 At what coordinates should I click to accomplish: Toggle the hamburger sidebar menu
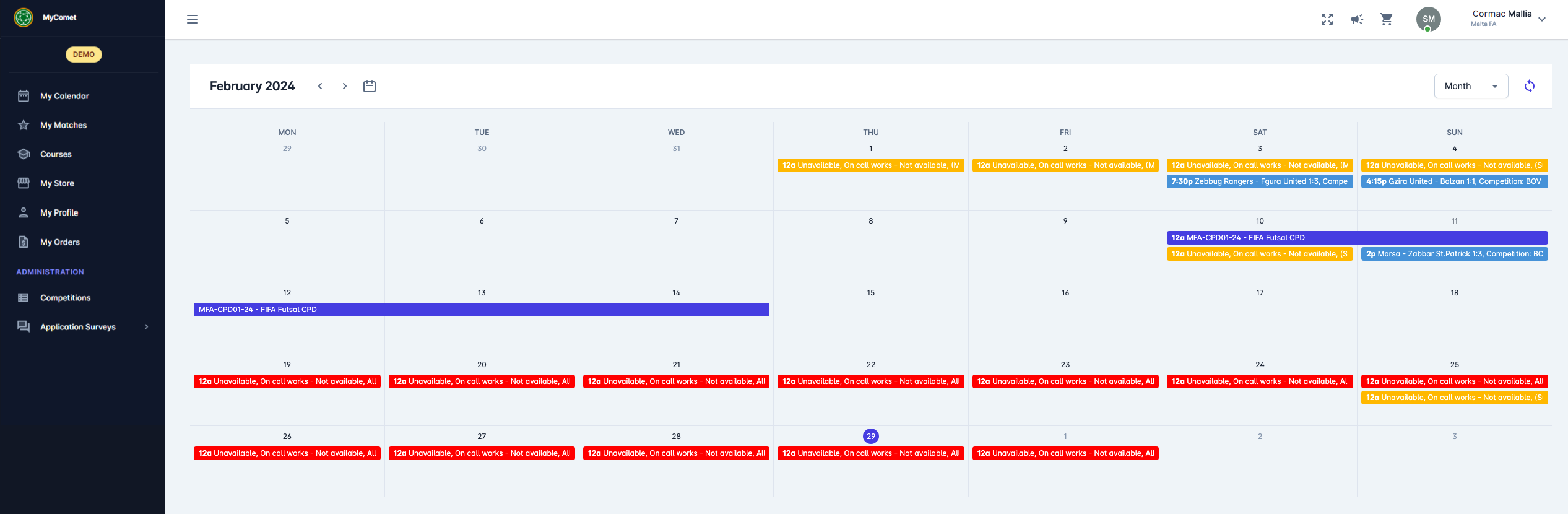193,19
